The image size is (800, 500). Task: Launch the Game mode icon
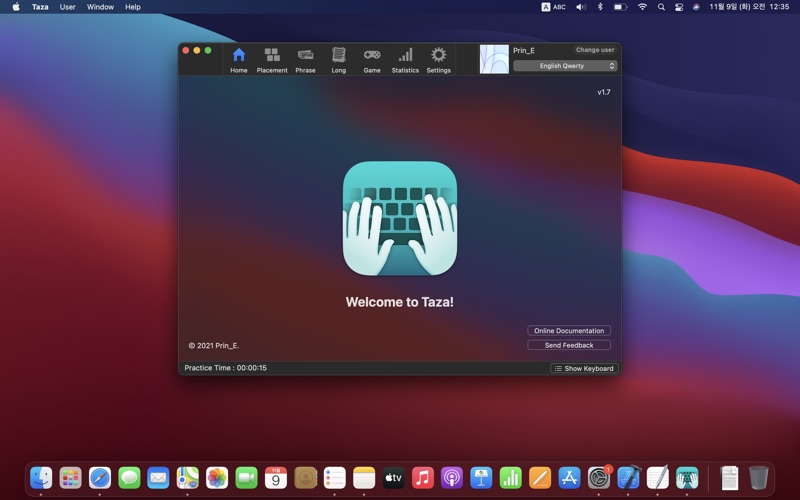[372, 60]
